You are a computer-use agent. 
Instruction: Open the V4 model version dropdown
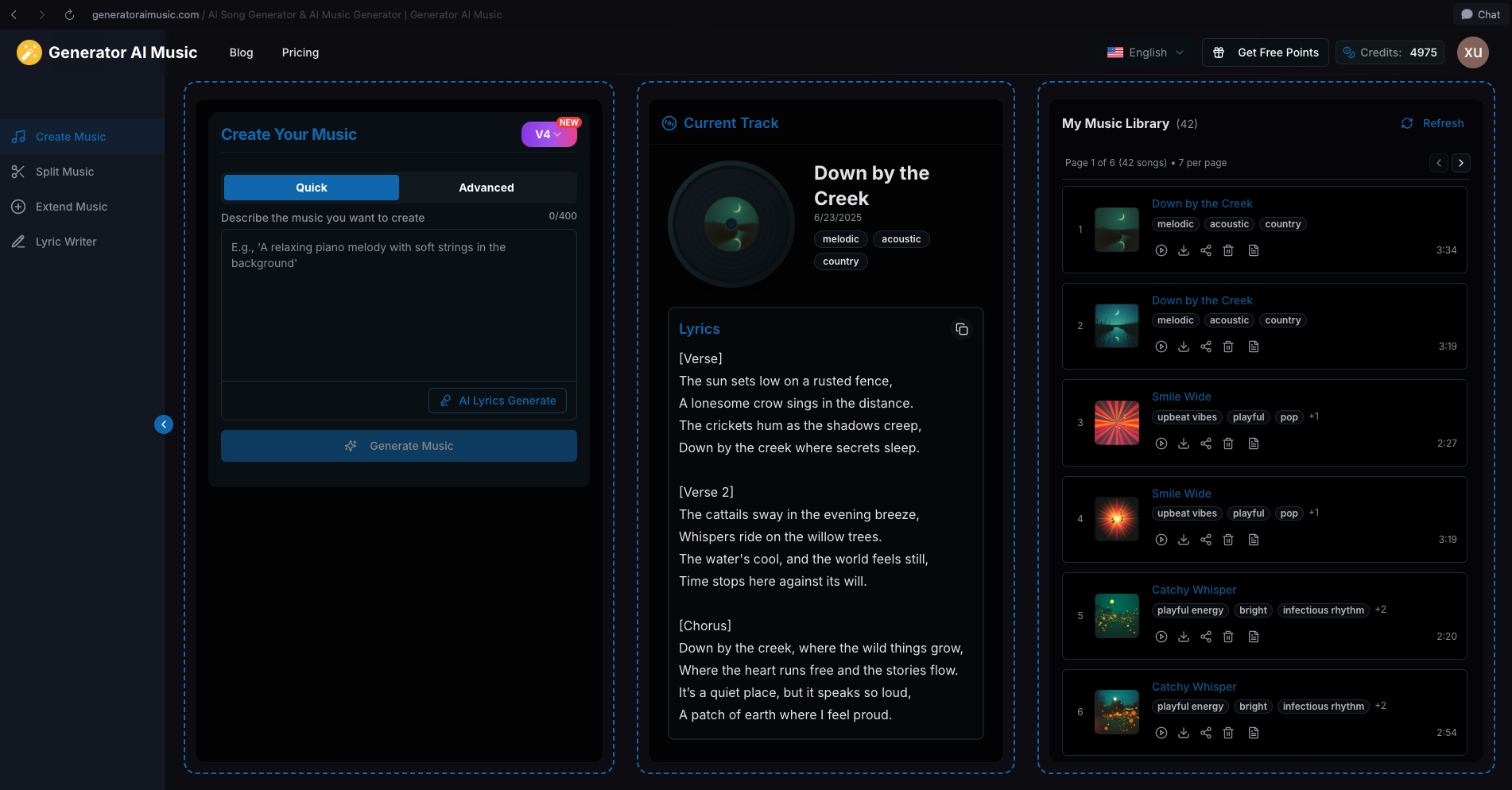[x=549, y=134]
